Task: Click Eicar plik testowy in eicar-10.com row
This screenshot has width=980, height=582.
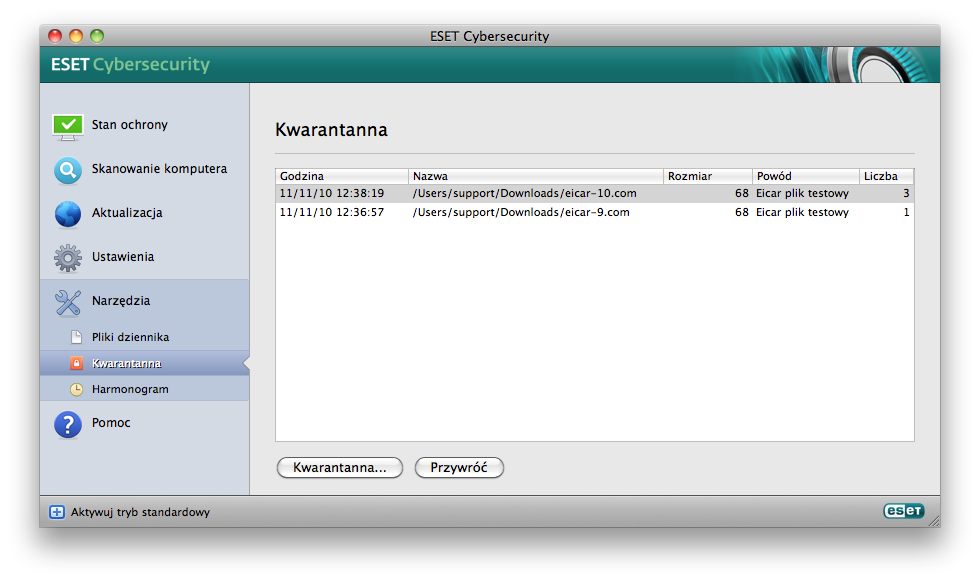Action: pyautogui.click(x=802, y=193)
